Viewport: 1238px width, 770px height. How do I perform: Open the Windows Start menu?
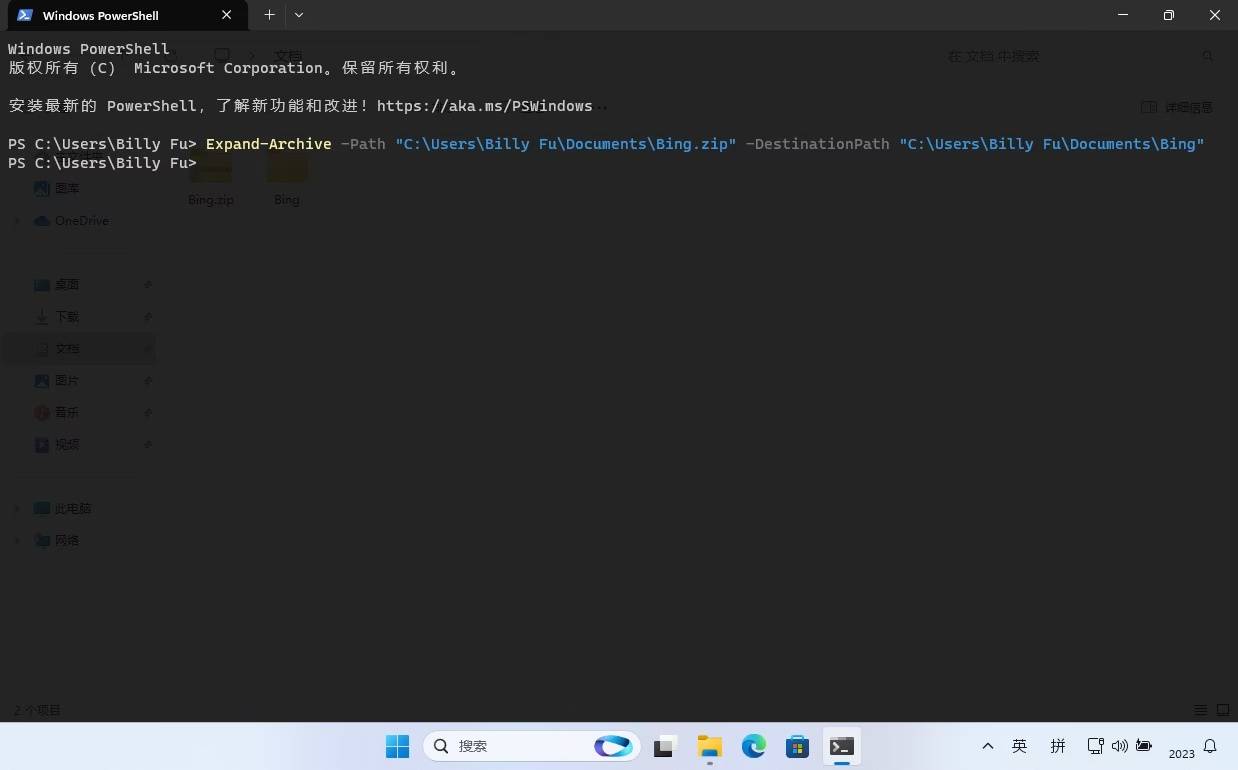click(x=397, y=746)
